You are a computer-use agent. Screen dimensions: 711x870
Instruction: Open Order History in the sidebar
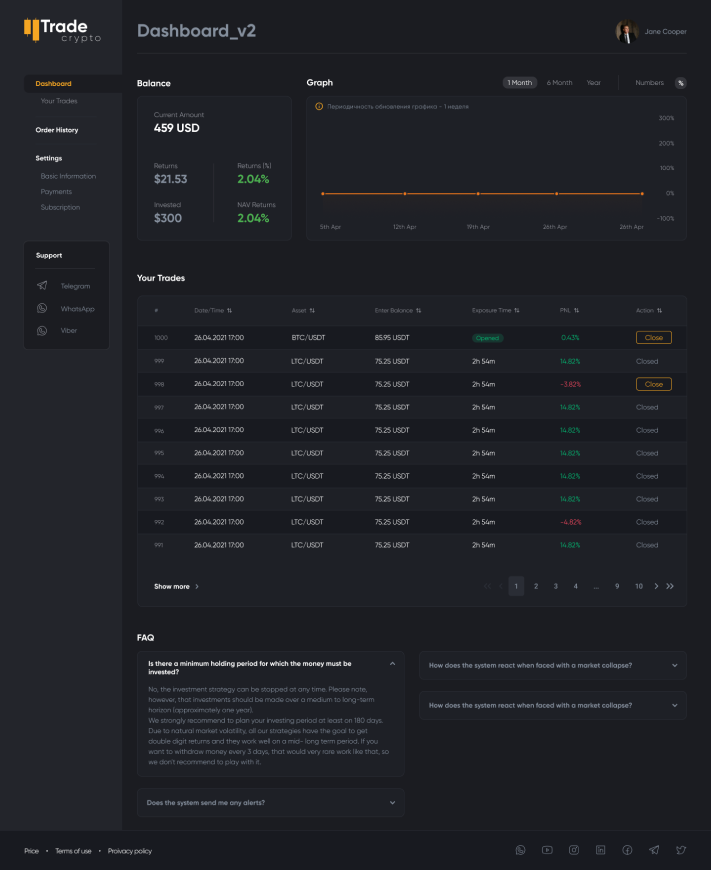coord(57,130)
